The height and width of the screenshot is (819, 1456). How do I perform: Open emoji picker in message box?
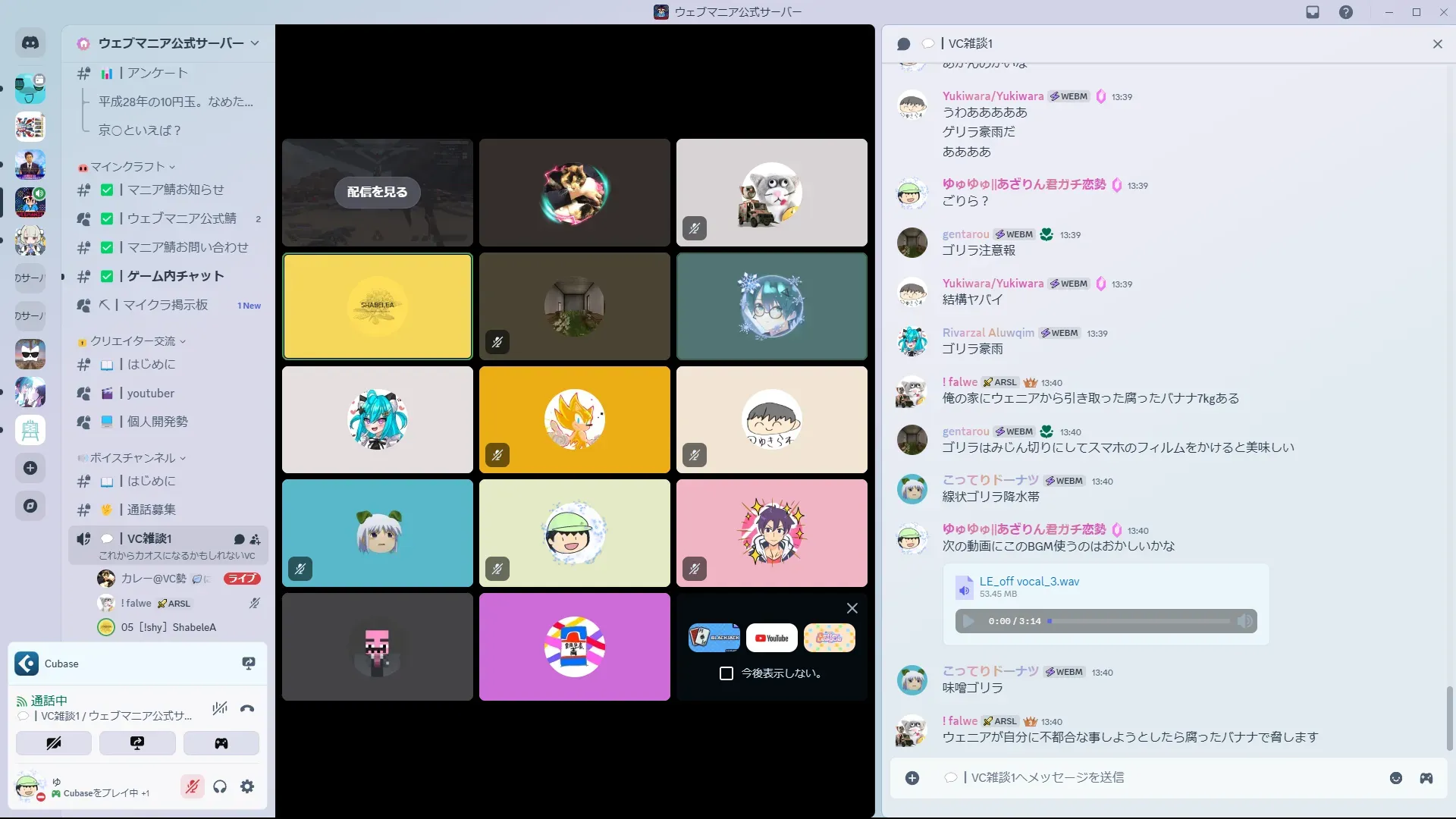click(1395, 778)
